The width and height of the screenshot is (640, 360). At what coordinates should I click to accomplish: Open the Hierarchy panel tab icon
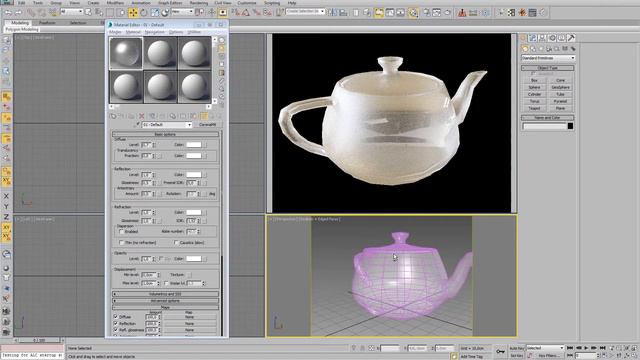click(542, 38)
